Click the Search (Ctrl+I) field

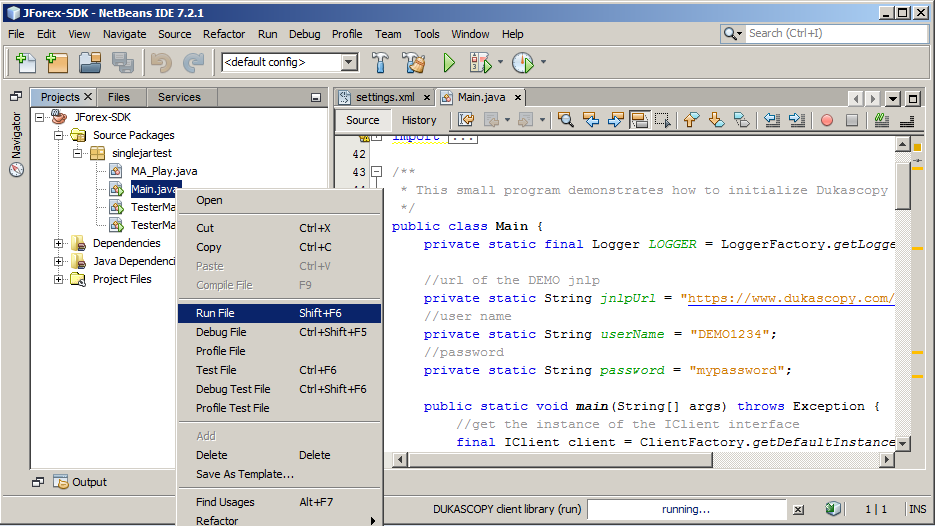[x=836, y=33]
